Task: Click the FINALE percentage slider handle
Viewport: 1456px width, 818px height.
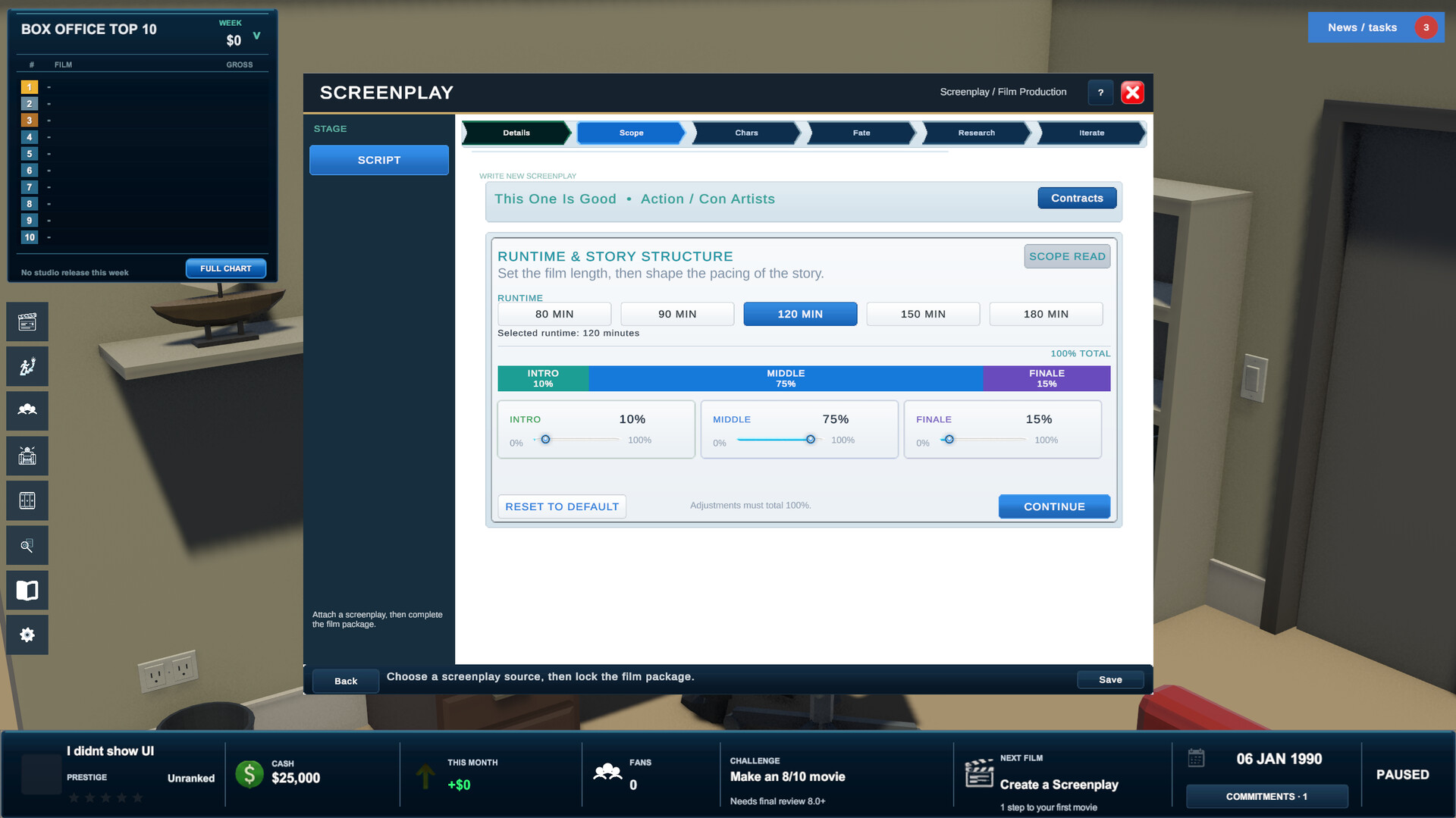Action: click(x=949, y=439)
